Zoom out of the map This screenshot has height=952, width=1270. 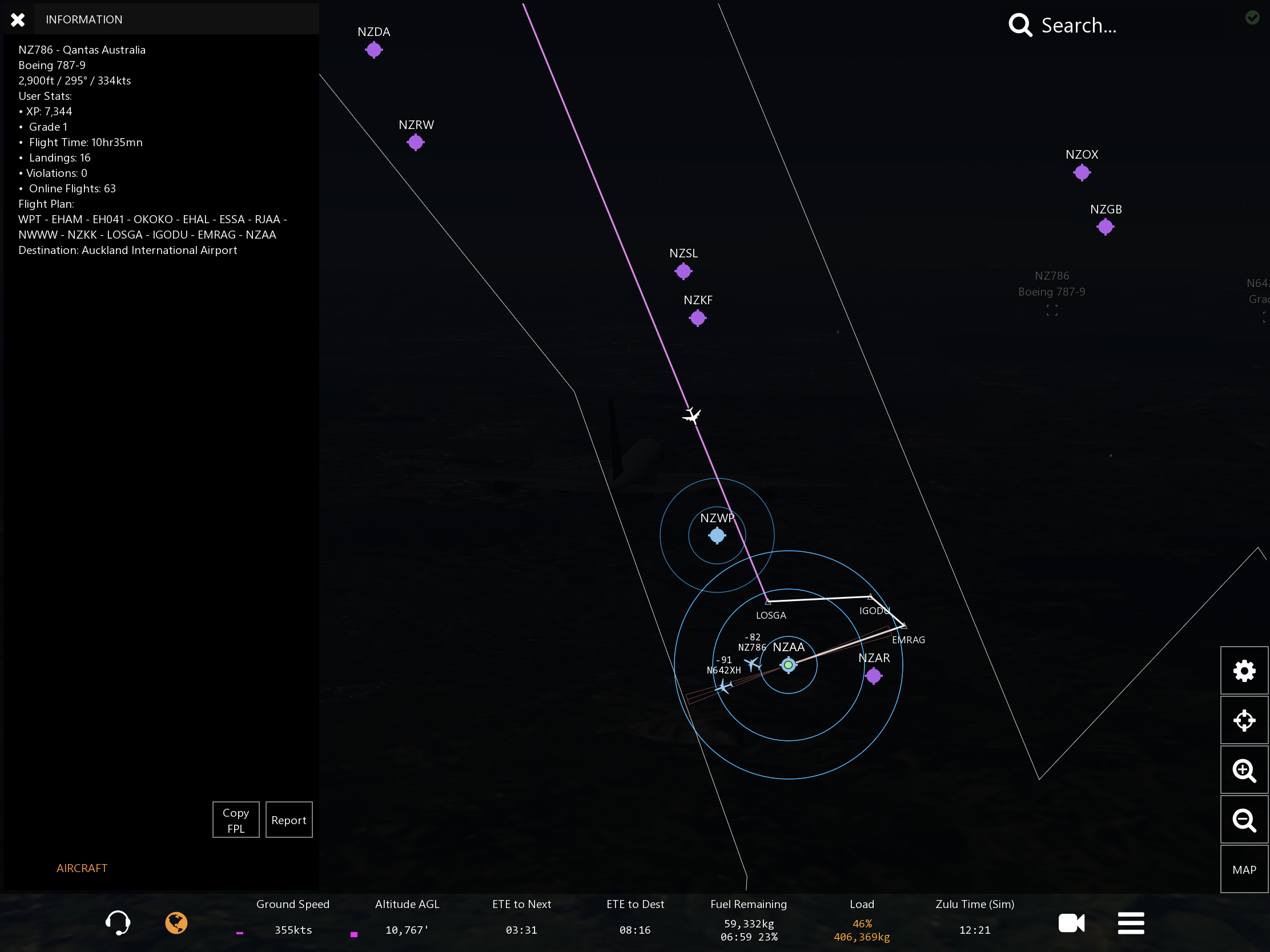(1244, 820)
